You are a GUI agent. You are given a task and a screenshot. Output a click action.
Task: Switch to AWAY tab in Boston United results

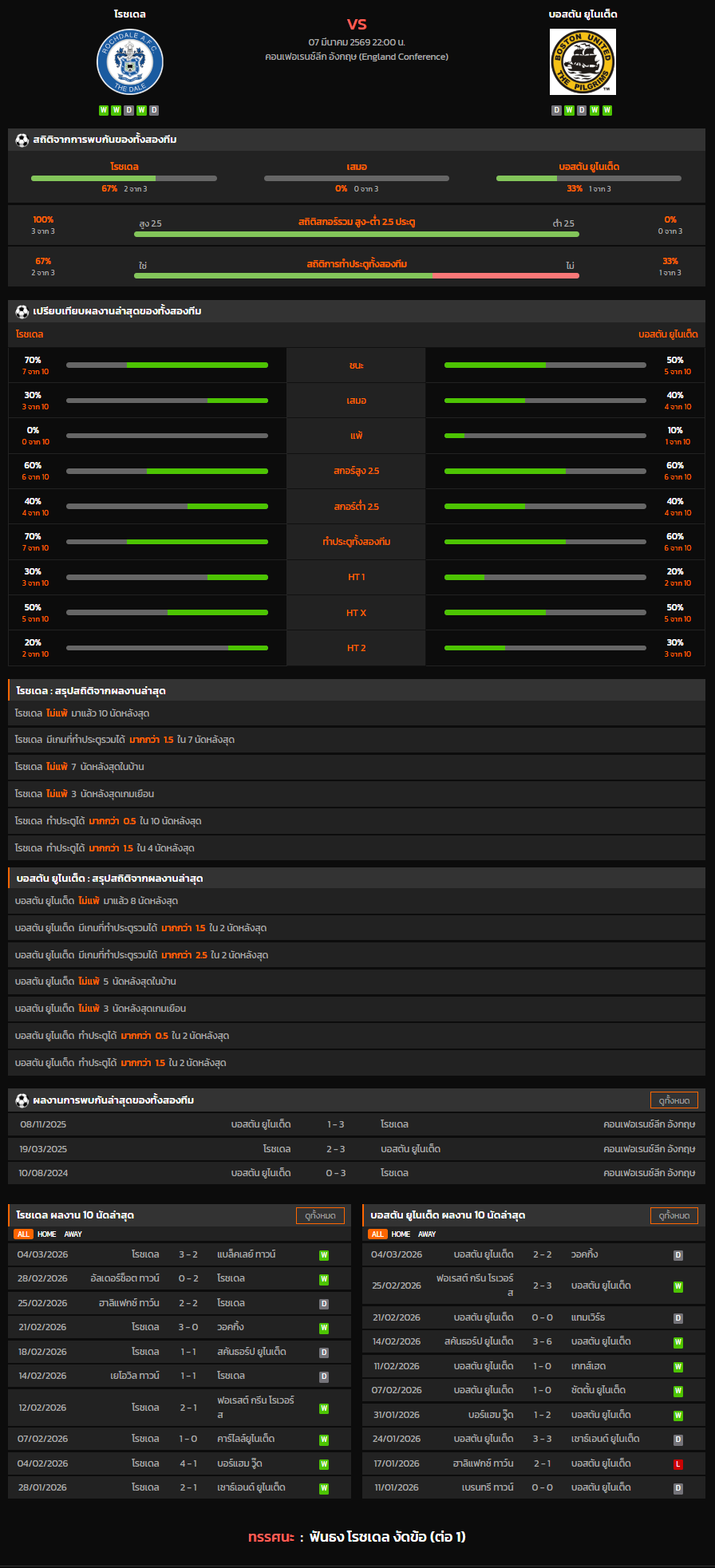(x=427, y=1234)
